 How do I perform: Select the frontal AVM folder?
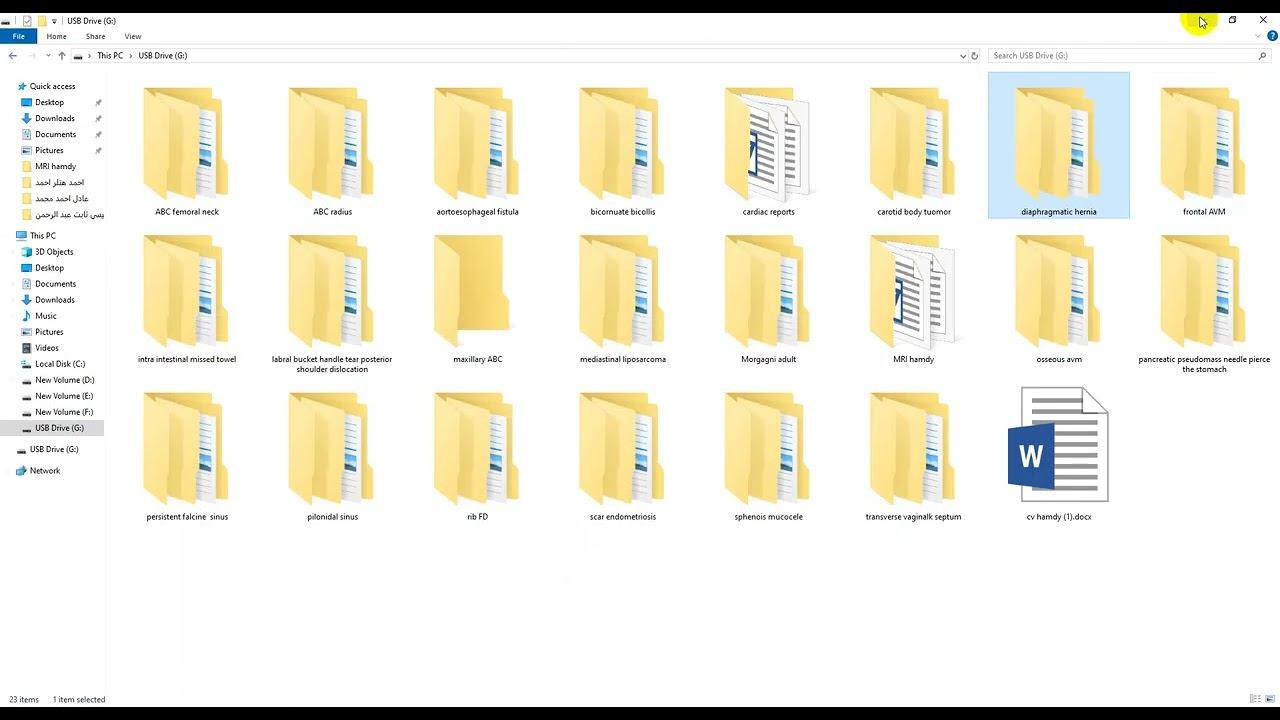point(1204,152)
